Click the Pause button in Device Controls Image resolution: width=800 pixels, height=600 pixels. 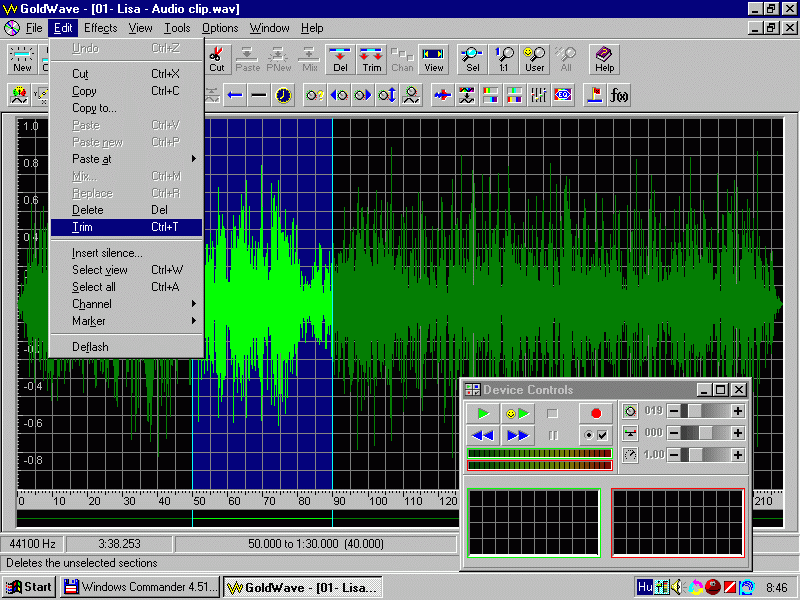553,435
